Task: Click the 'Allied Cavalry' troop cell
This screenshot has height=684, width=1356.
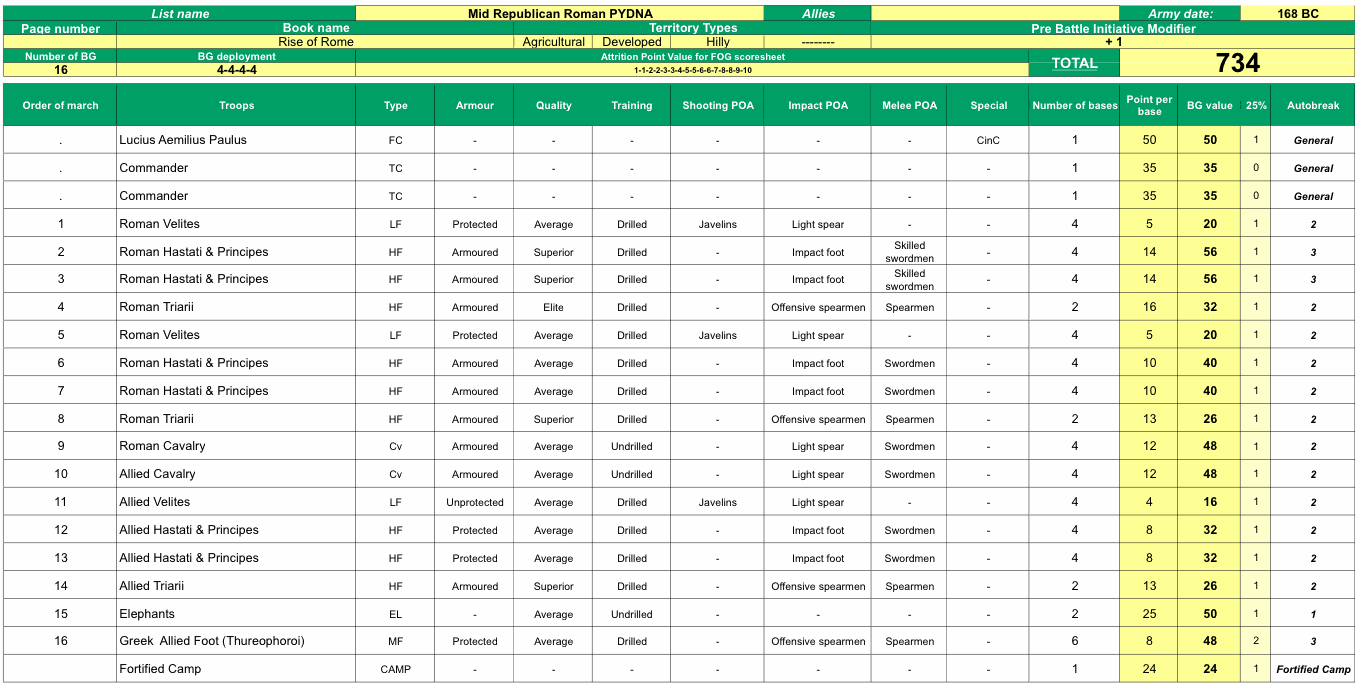Action: 236,474
